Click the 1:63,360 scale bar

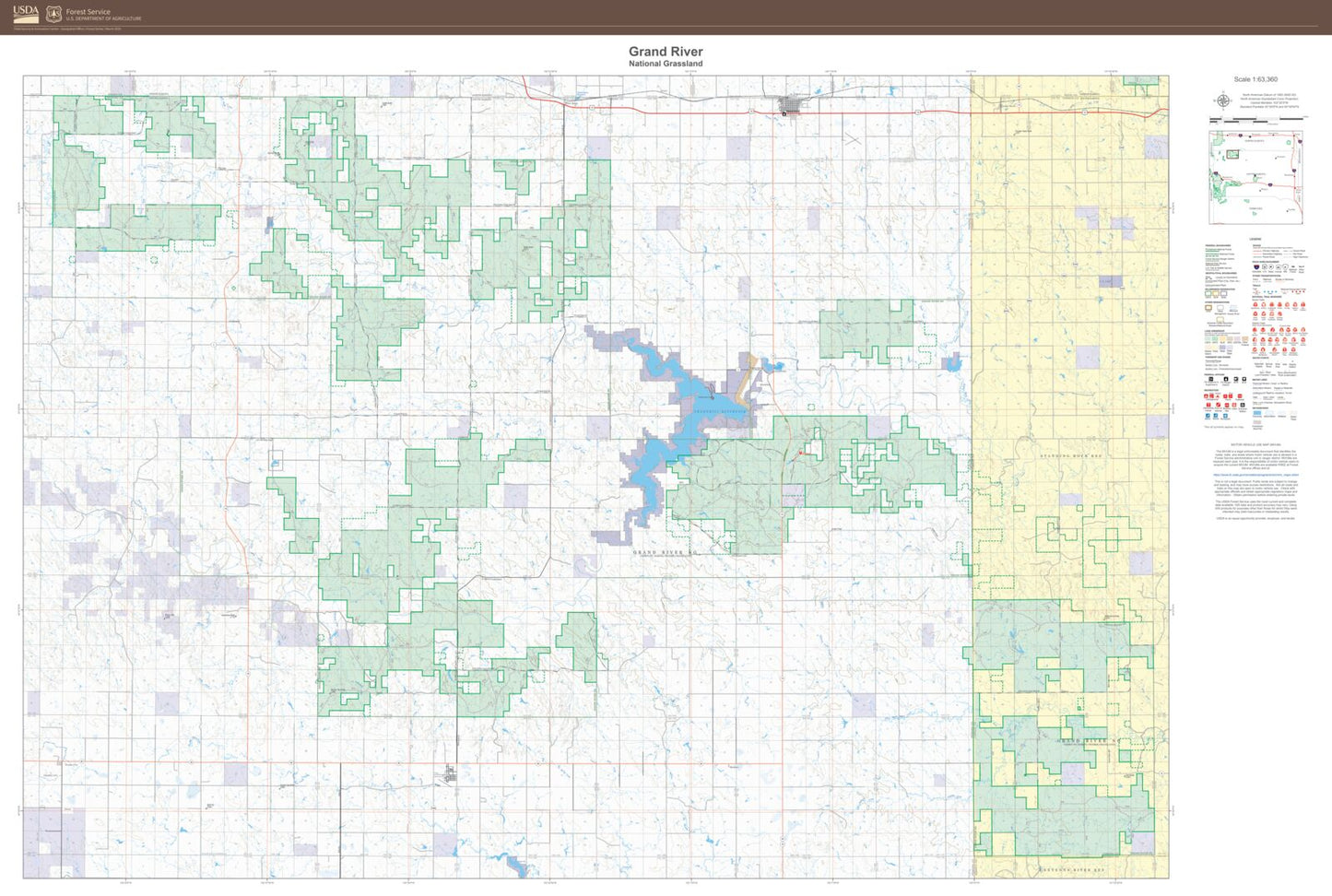pyautogui.click(x=1258, y=118)
